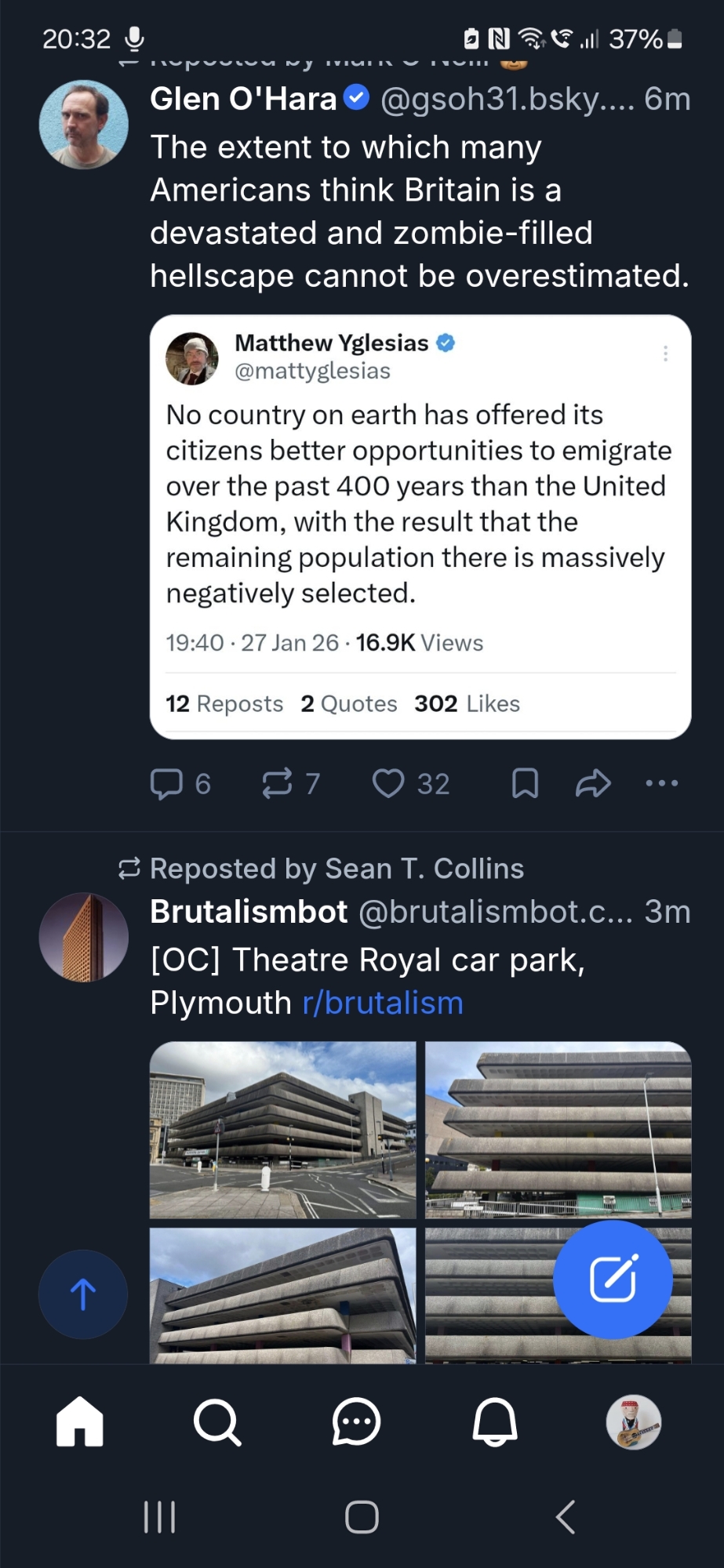
Task: Like Glen O'Hara's post
Action: pos(388,783)
